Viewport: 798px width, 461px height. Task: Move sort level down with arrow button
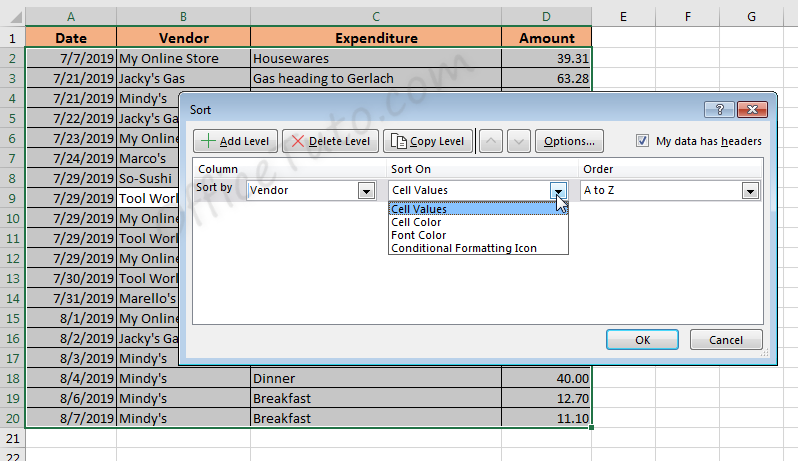coord(519,141)
